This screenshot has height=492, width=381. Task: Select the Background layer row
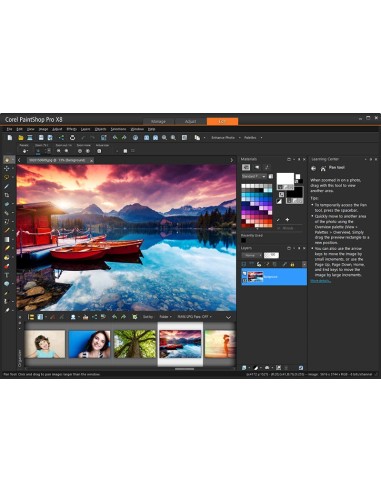(x=274, y=277)
